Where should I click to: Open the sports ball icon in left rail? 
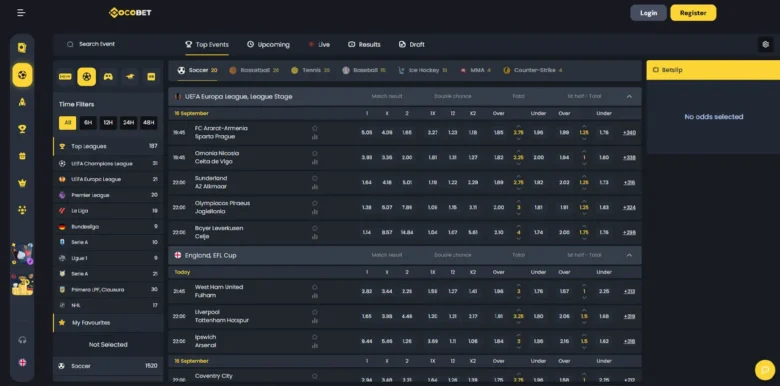(x=22, y=75)
